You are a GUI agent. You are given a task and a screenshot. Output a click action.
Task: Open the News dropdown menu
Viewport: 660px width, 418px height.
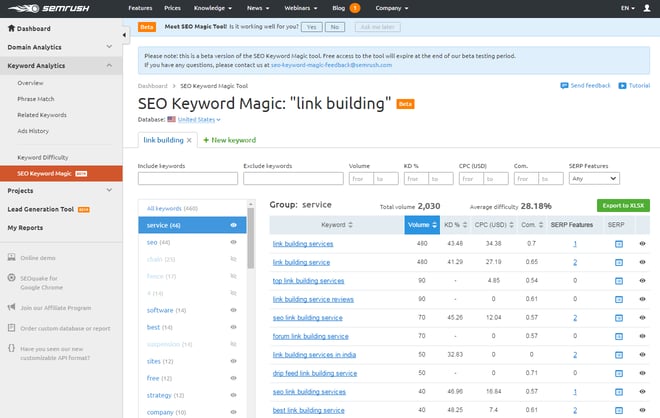pos(258,8)
